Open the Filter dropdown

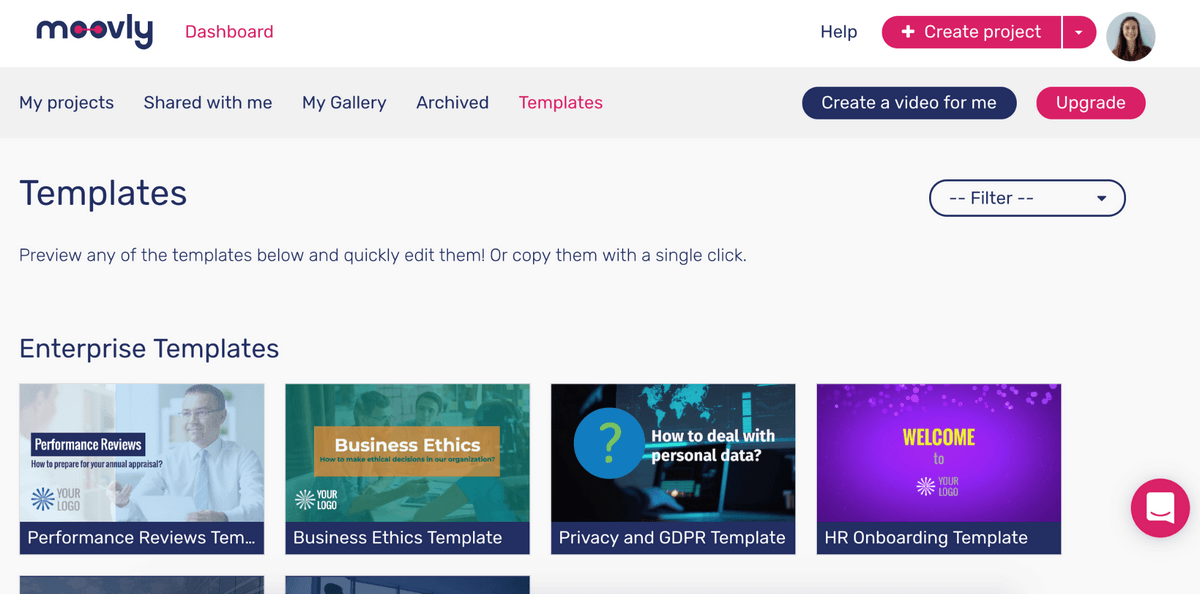point(1027,198)
